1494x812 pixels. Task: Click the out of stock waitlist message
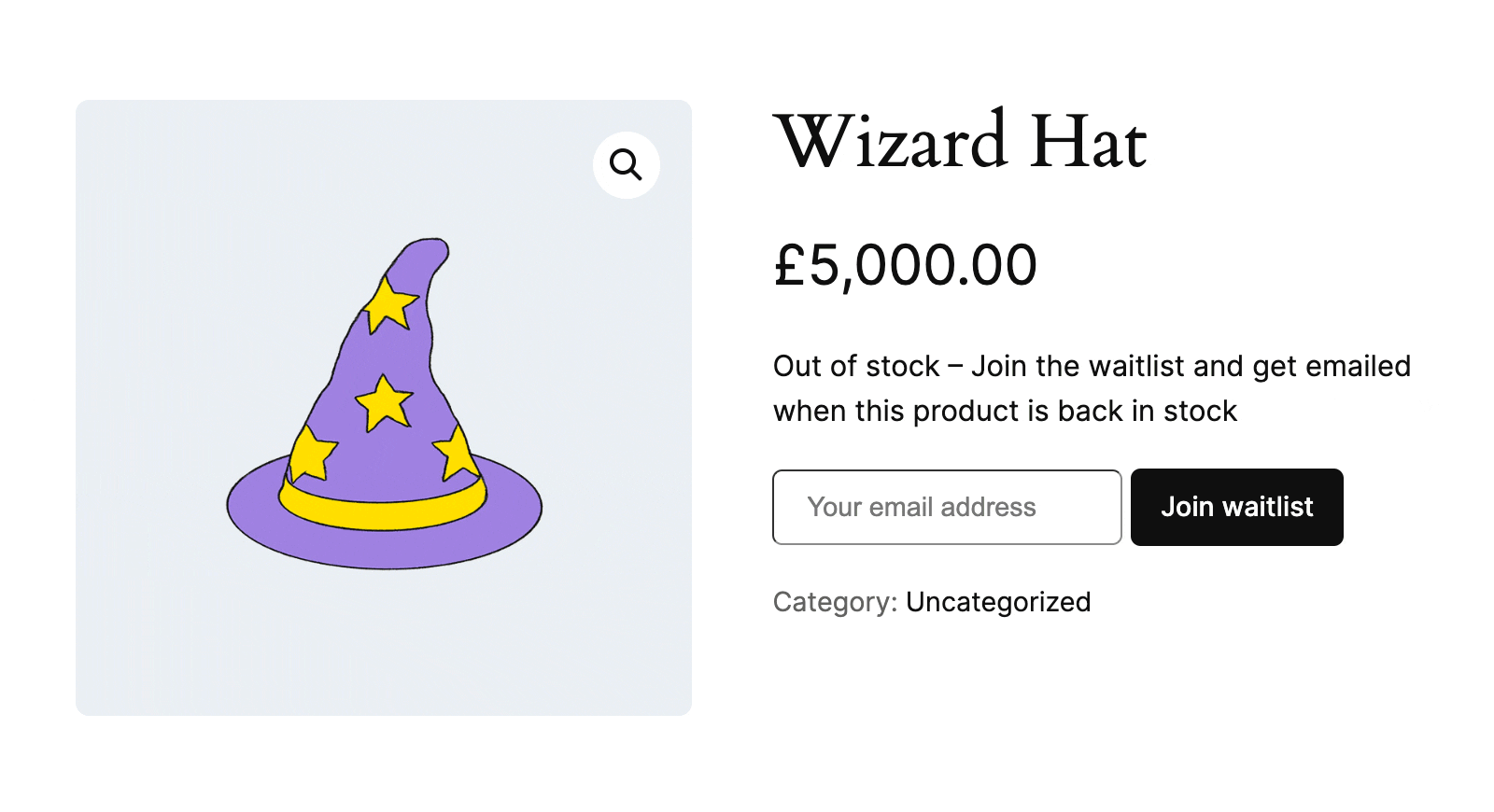(x=1091, y=387)
